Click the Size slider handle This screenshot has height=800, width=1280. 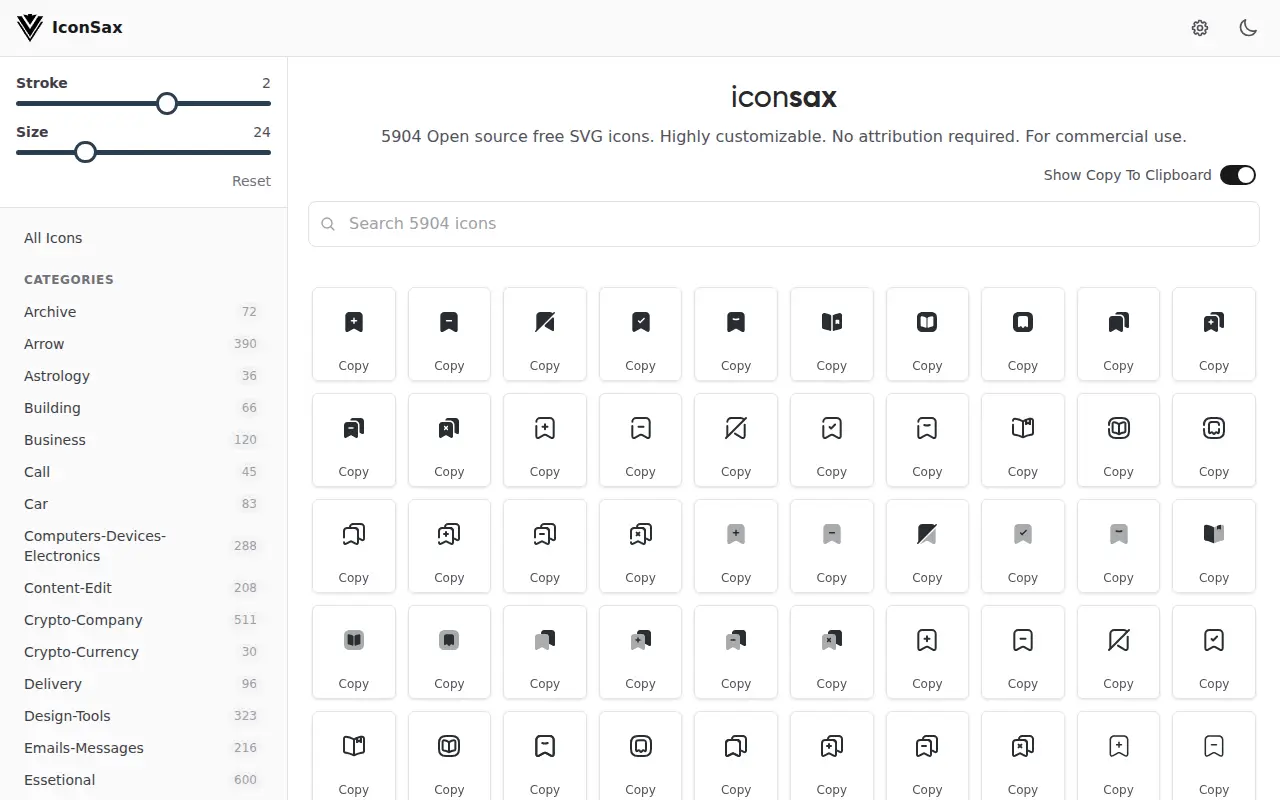86,152
